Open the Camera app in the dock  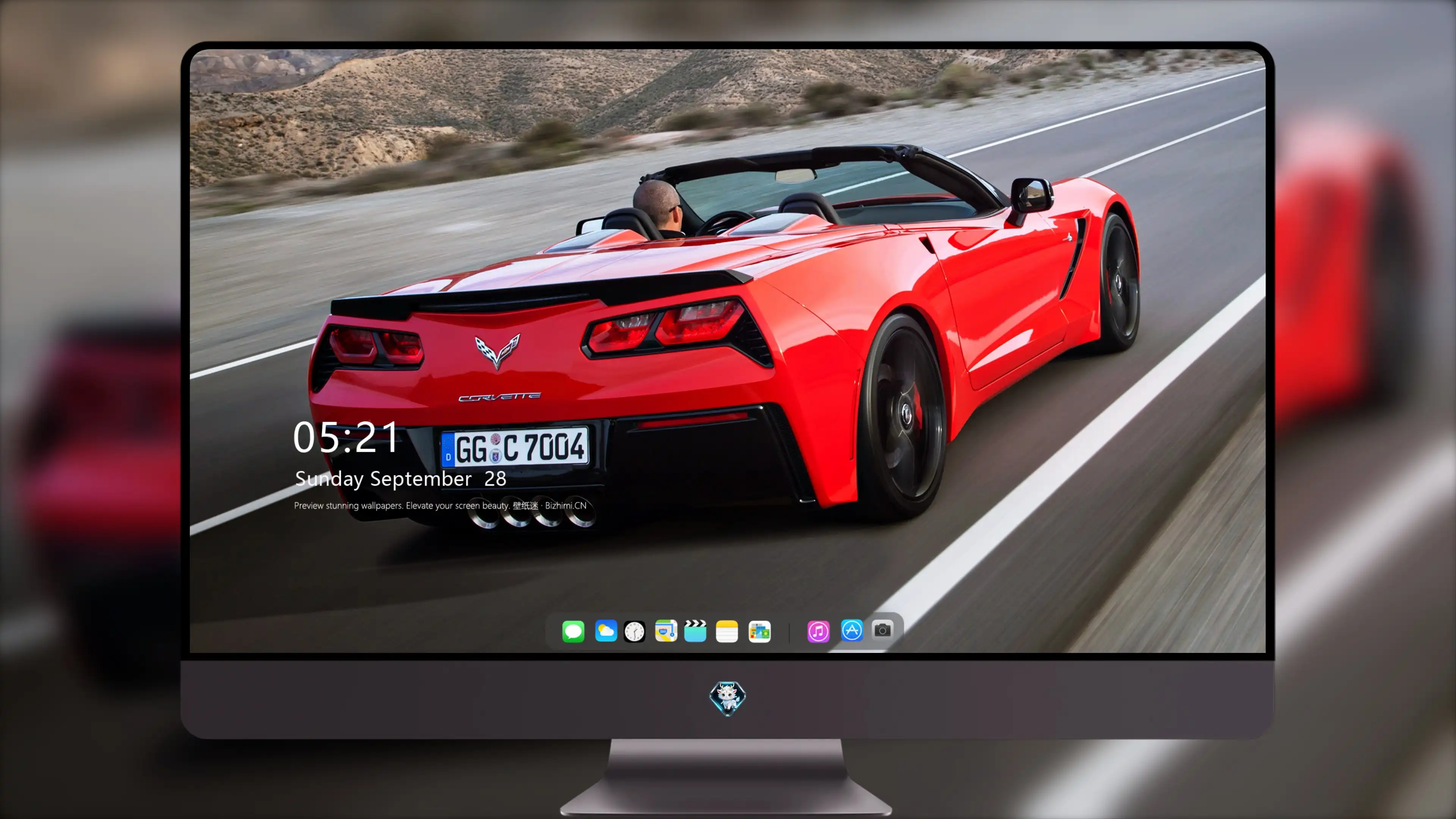pyautogui.click(x=882, y=630)
